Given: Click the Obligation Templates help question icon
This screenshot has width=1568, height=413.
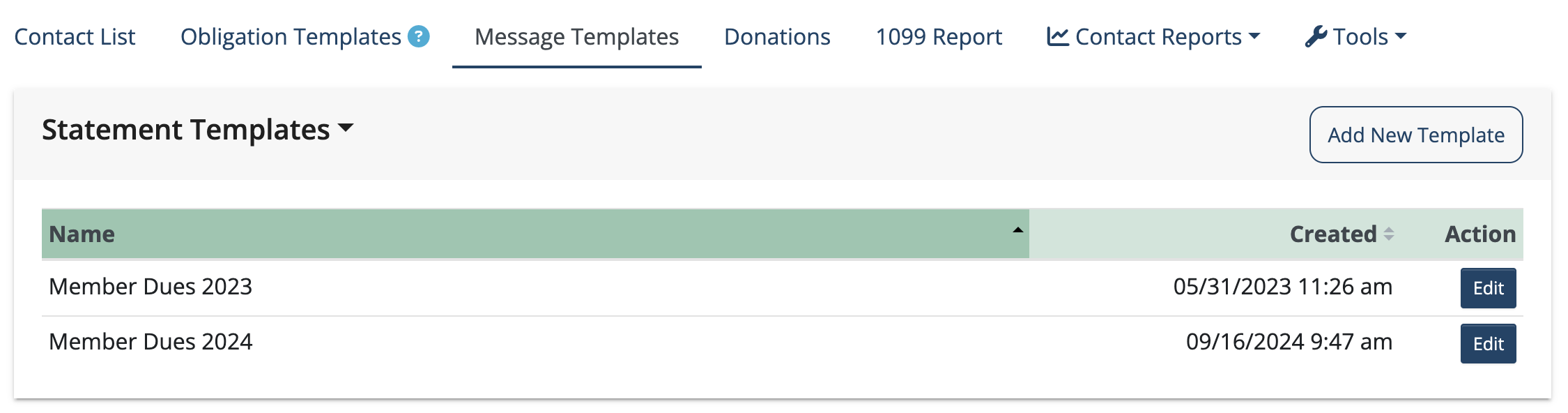Looking at the screenshot, I should 418,36.
